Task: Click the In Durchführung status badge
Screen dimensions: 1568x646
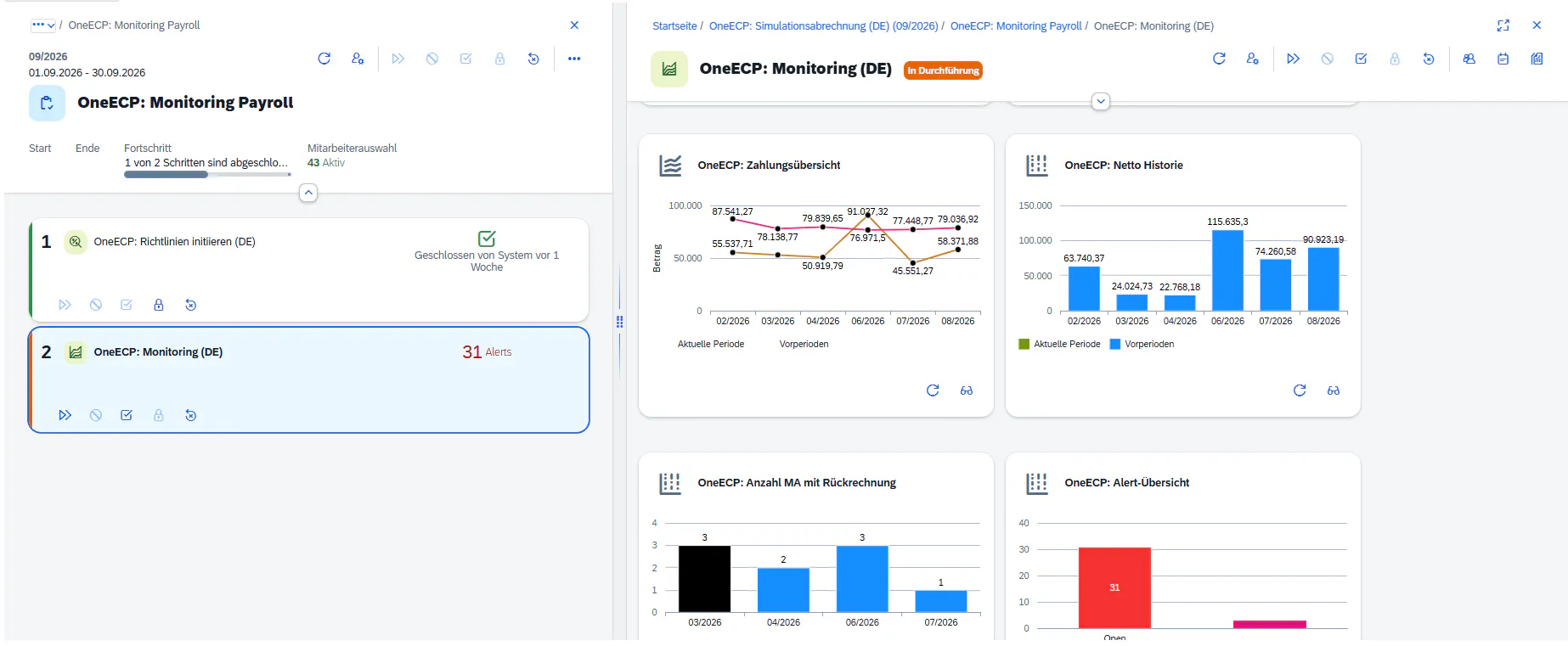Action: coord(943,70)
